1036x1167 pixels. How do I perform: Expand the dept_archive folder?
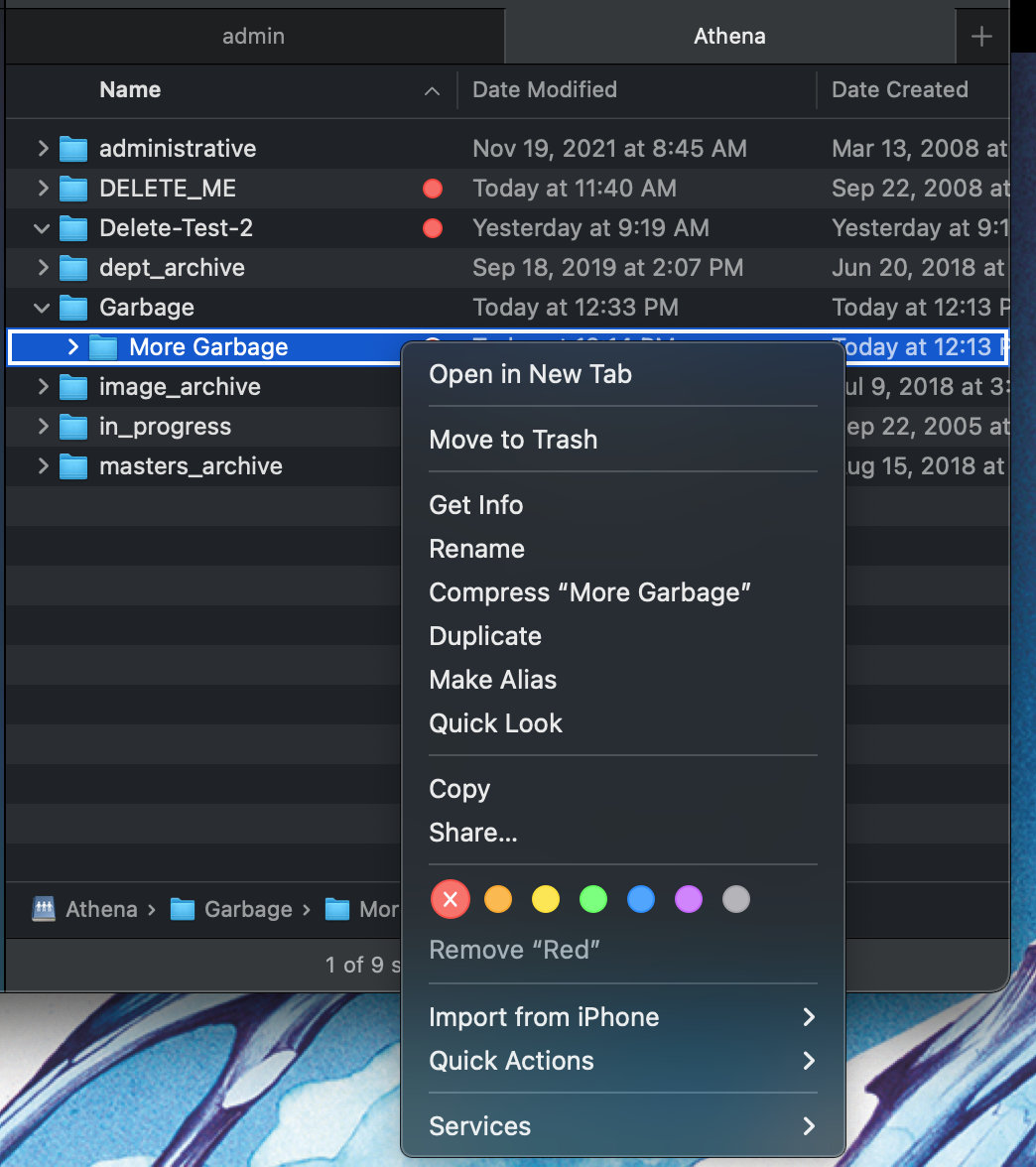(43, 267)
